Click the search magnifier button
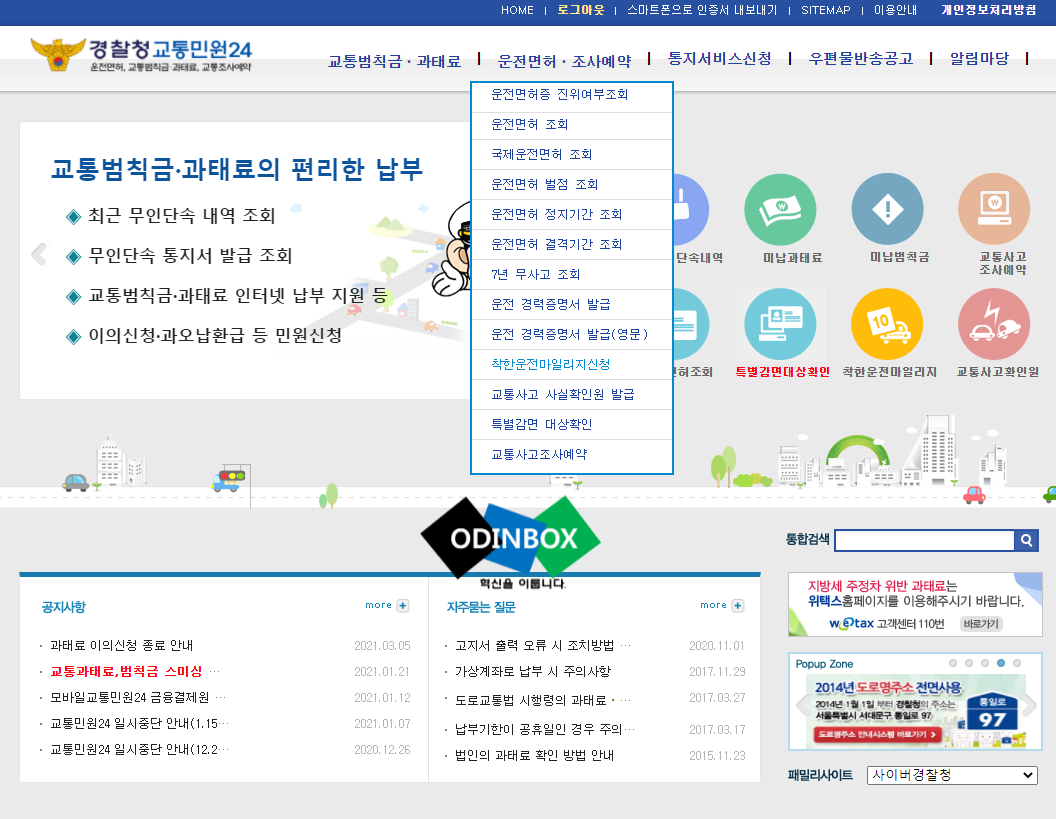1056x819 pixels. coord(1026,540)
